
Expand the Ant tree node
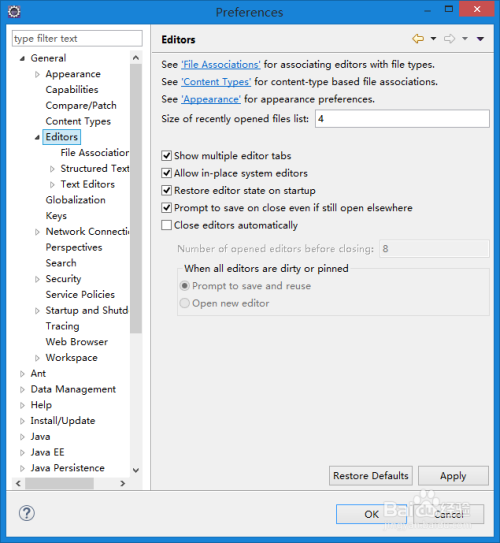coord(22,374)
